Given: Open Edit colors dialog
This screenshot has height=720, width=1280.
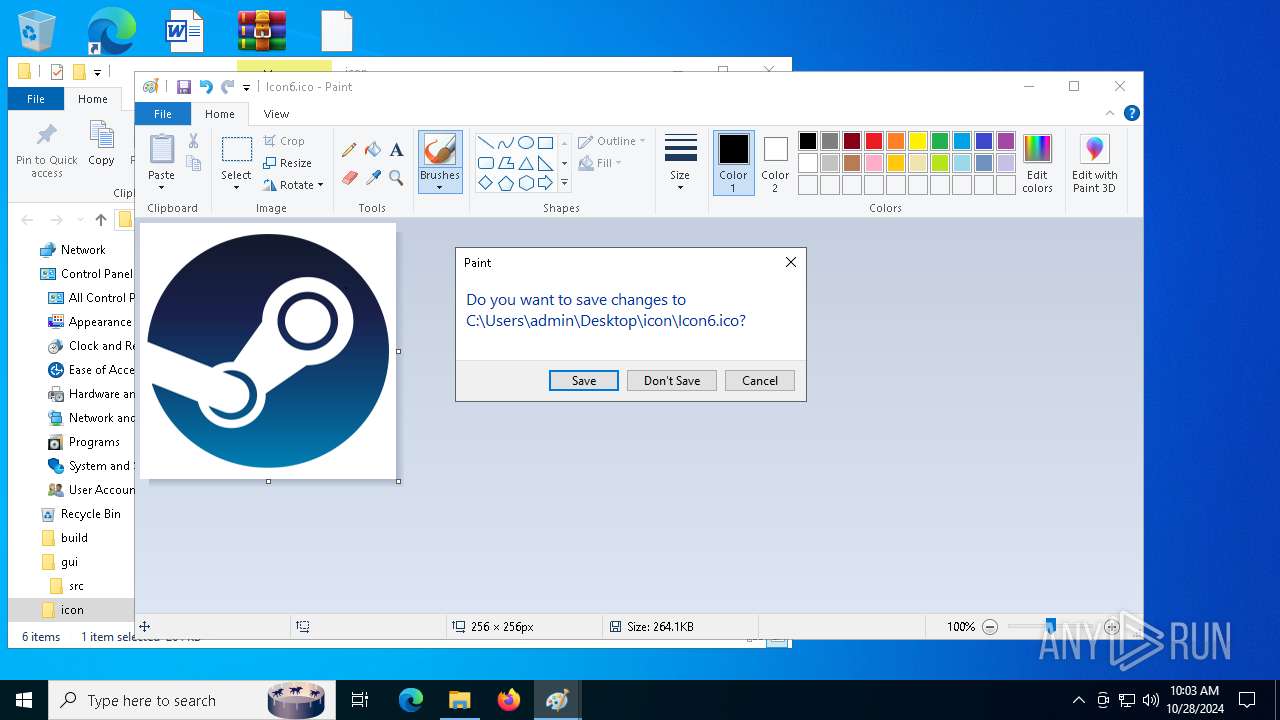Looking at the screenshot, I should click(1037, 164).
